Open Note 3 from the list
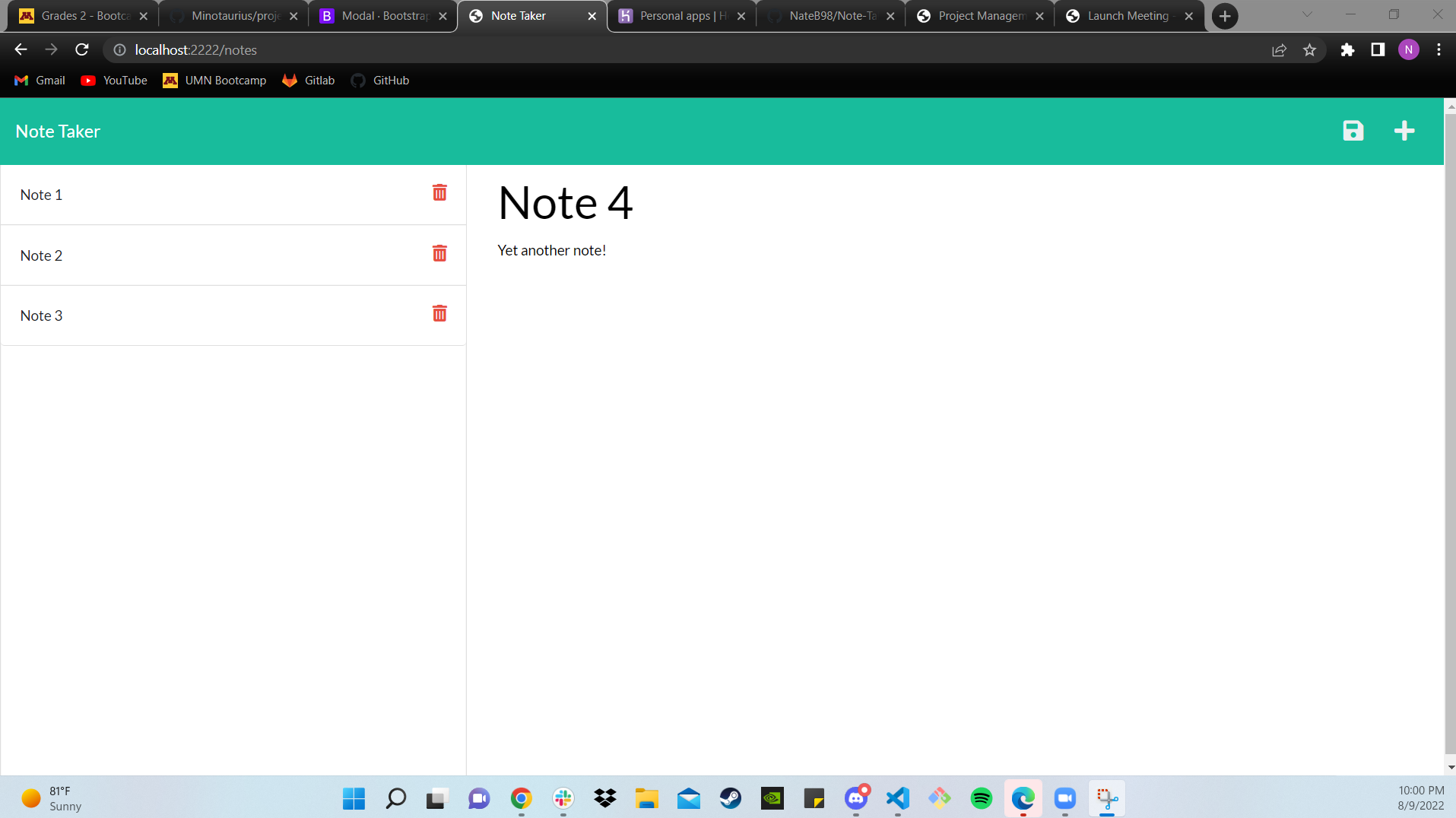This screenshot has width=1456, height=818. coord(42,316)
